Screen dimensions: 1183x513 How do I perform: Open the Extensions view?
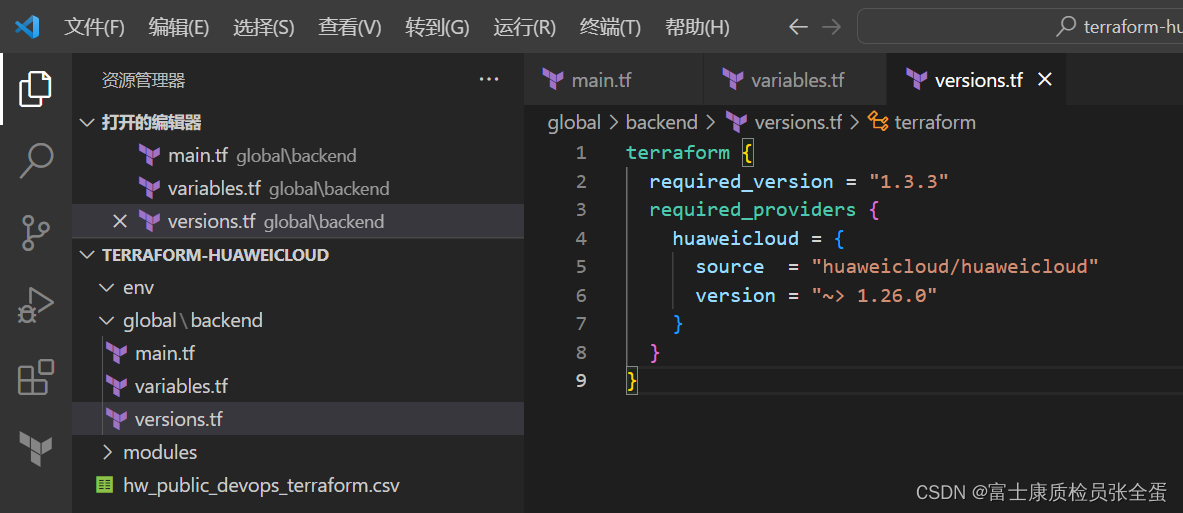pyautogui.click(x=35, y=377)
